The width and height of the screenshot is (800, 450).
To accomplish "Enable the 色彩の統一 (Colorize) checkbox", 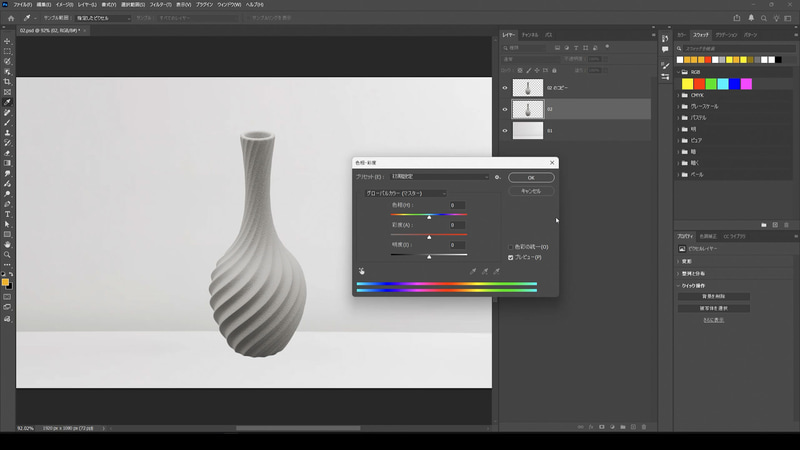I will (x=511, y=246).
